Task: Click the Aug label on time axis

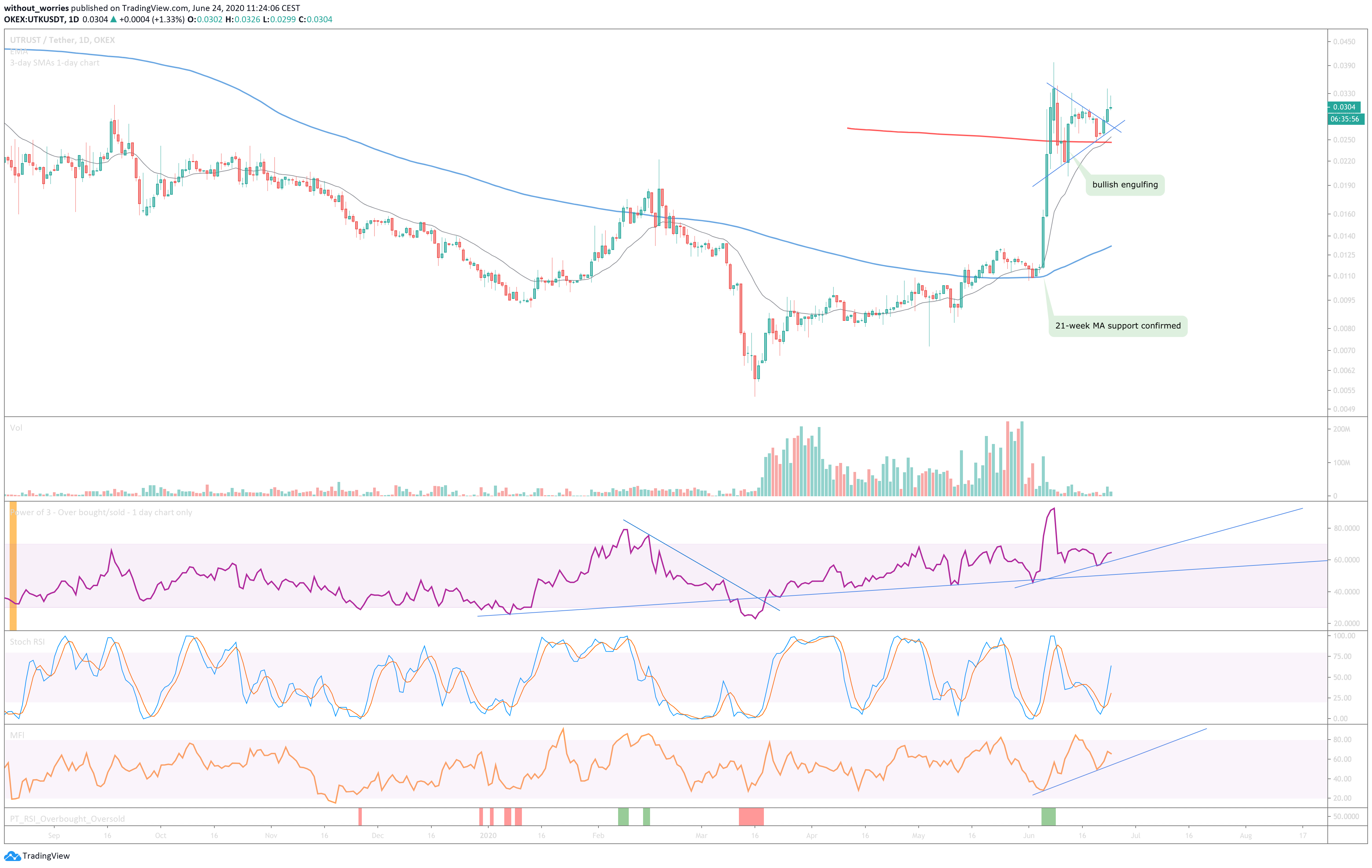Action: (1246, 835)
